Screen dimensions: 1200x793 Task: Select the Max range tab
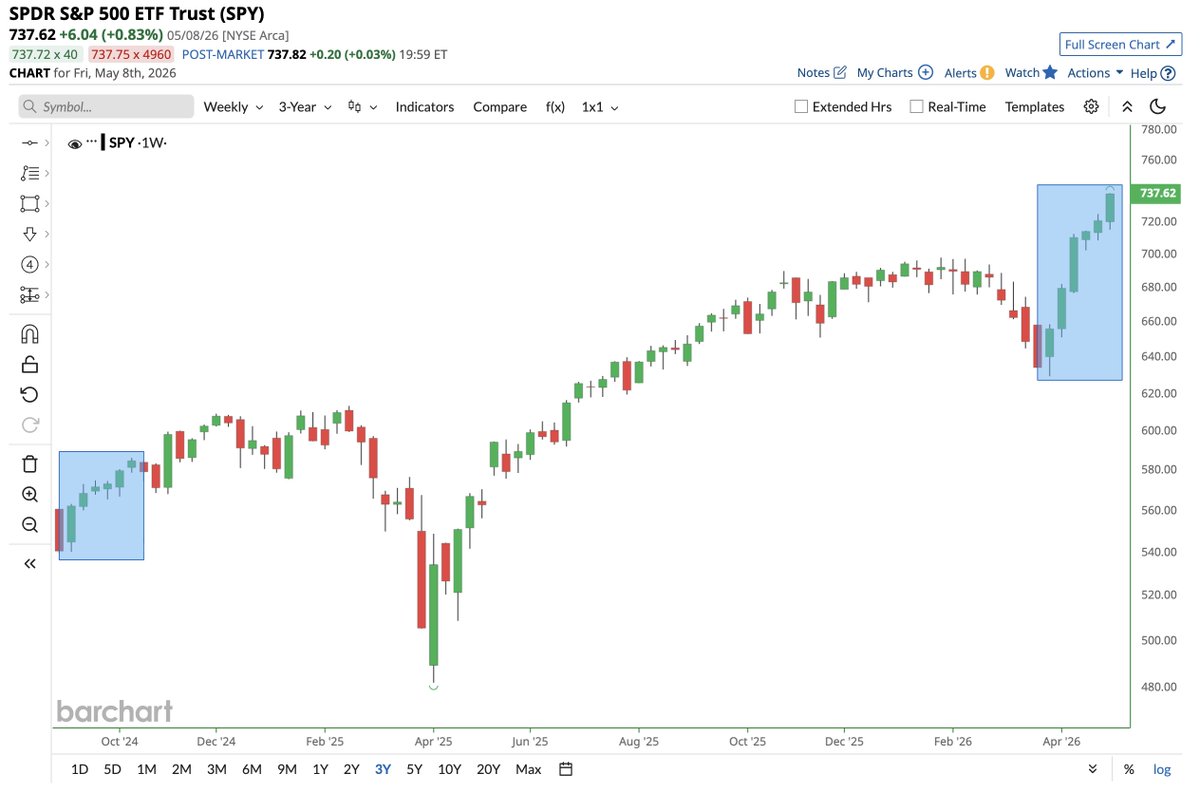[528, 769]
